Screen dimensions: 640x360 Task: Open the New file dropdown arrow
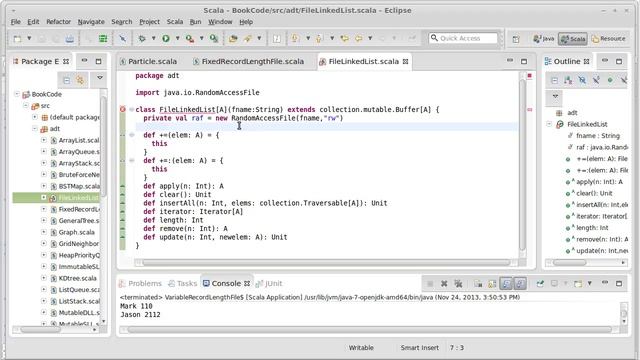click(x=29, y=38)
